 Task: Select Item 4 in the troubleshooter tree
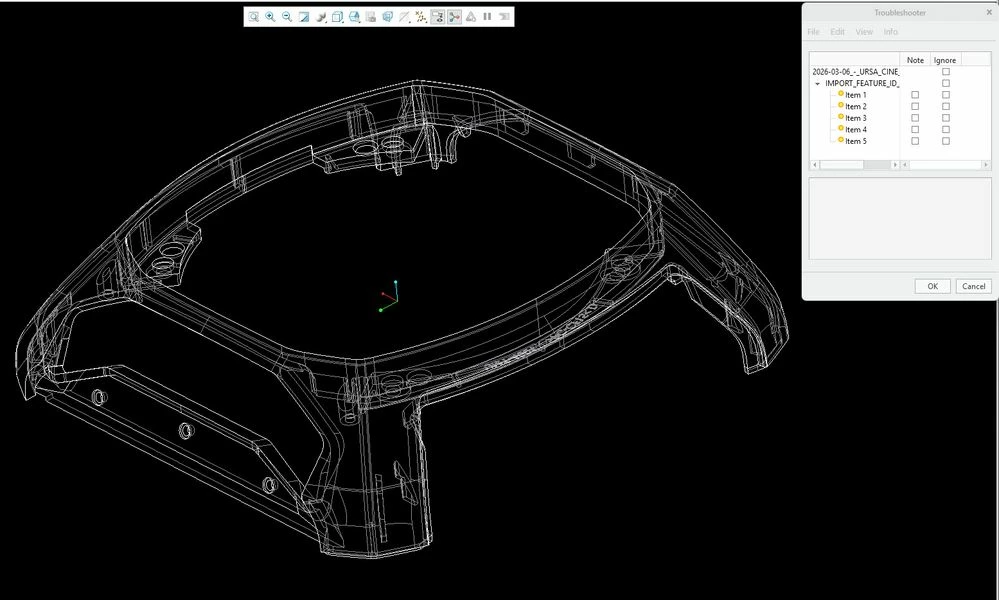tap(856, 129)
